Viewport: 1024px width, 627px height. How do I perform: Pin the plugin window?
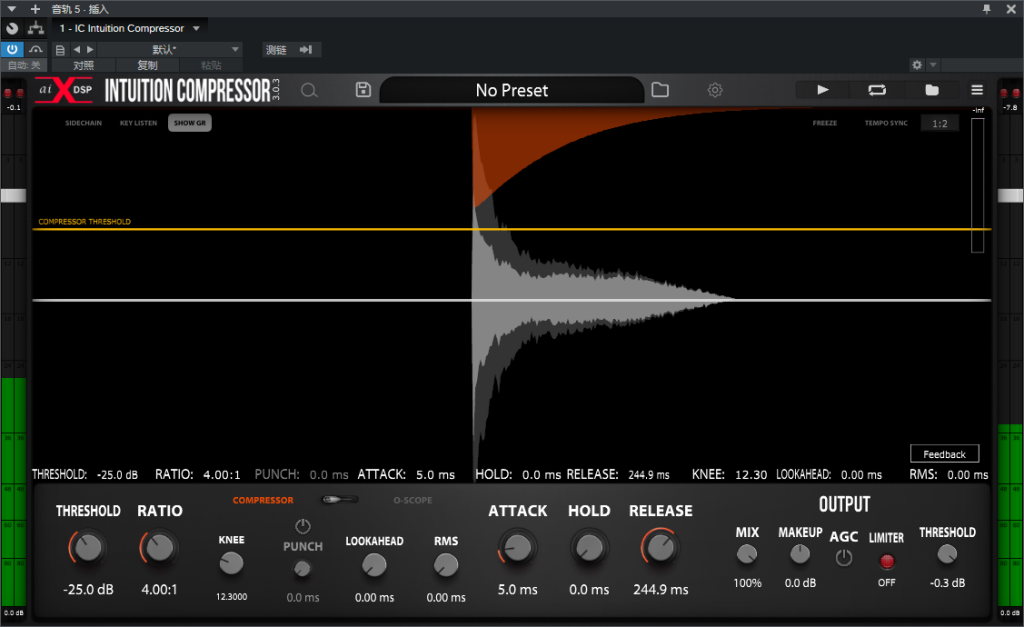pos(986,9)
